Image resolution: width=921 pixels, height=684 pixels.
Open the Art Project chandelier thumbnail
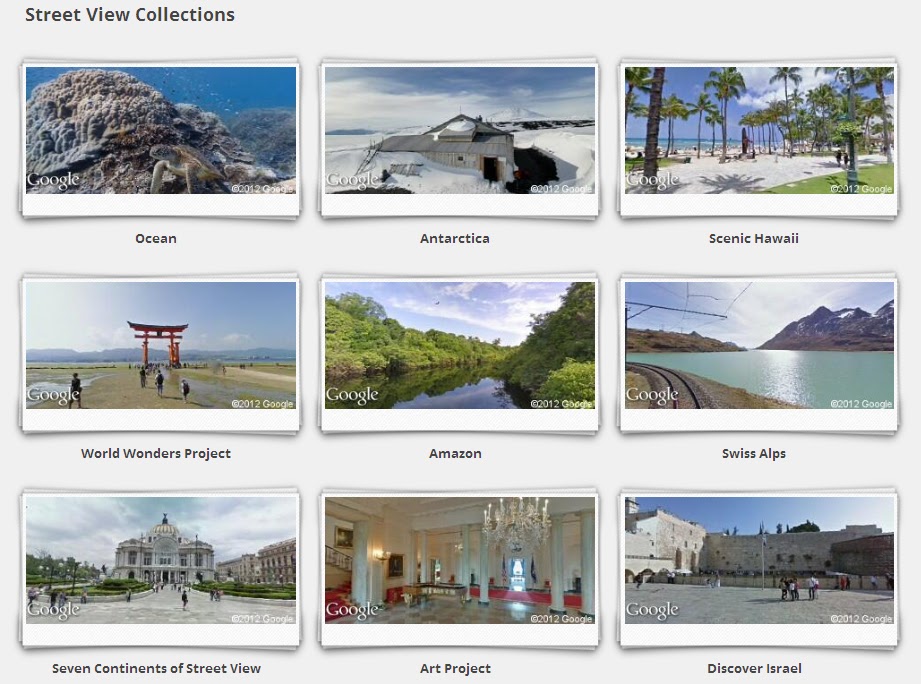point(457,561)
